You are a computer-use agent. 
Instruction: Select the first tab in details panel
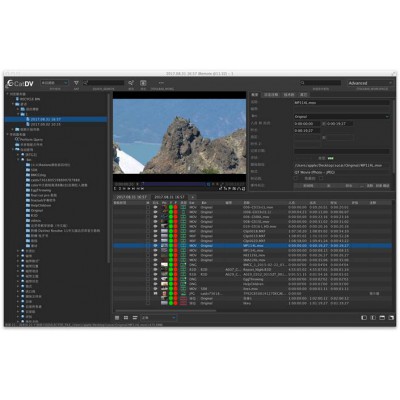click(x=255, y=95)
